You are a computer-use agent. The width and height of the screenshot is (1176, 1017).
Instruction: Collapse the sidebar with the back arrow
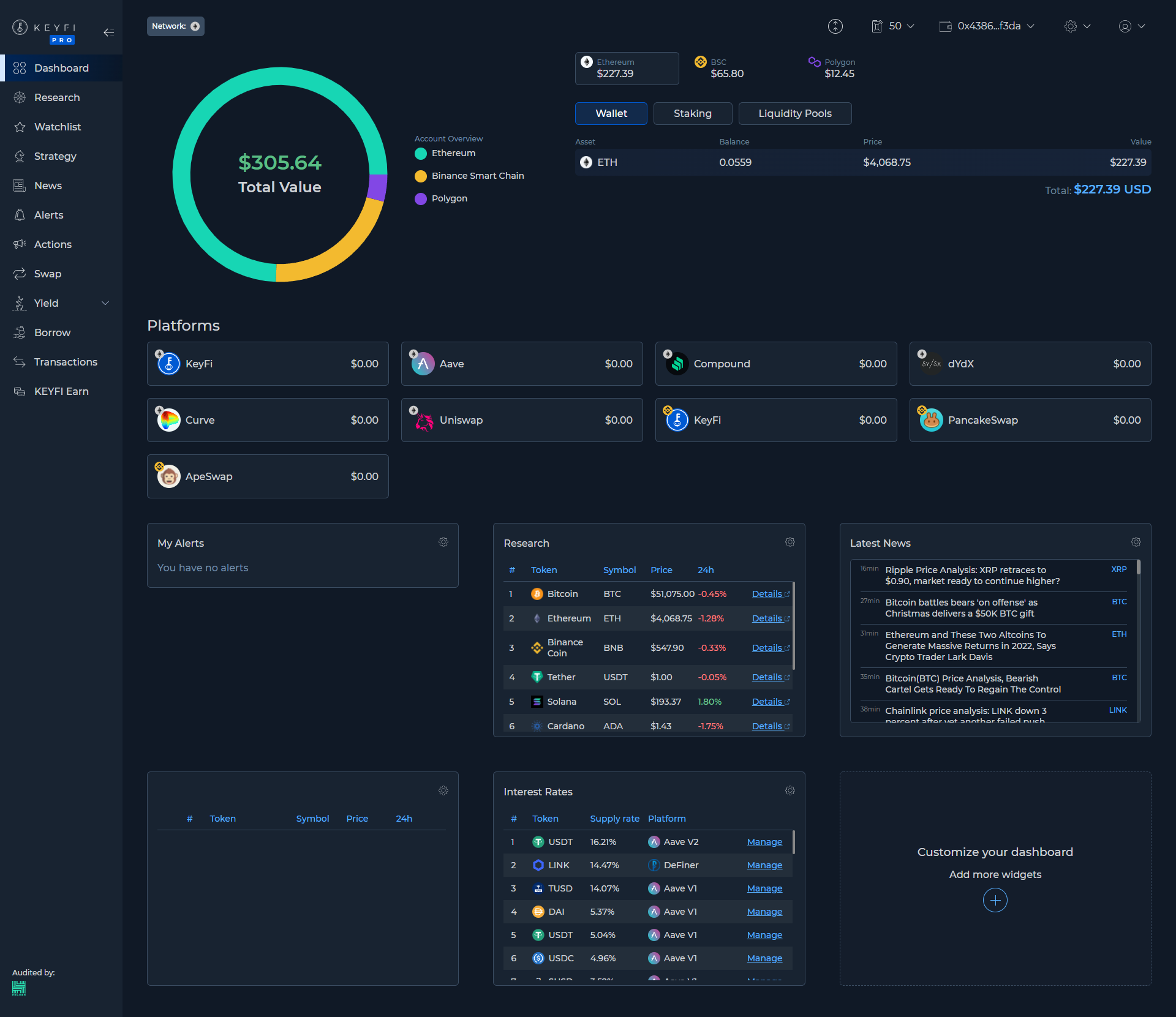tap(109, 32)
